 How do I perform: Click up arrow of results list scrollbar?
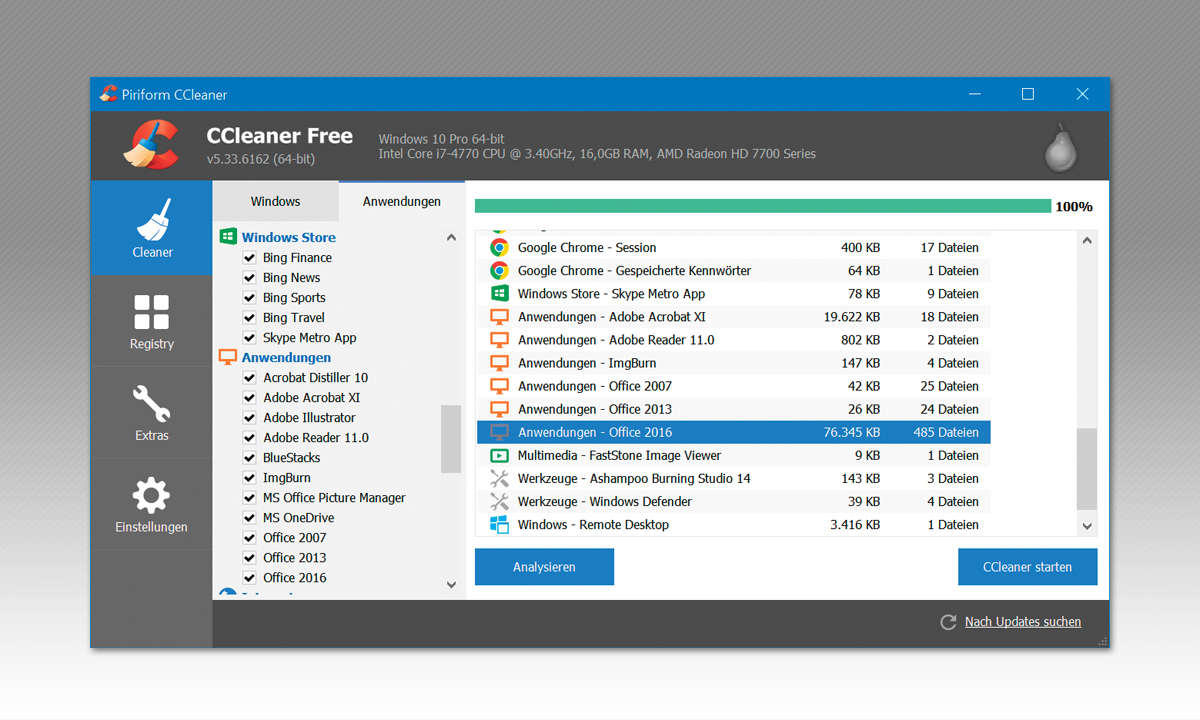(1087, 240)
